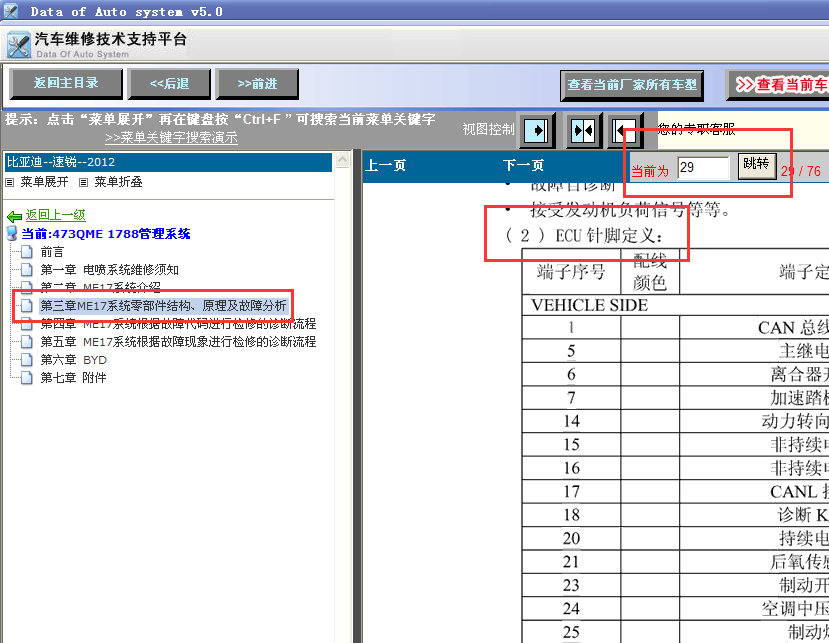The image size is (829, 643).
Task: Open 查看当前厂家所有车型 button
Action: click(632, 85)
